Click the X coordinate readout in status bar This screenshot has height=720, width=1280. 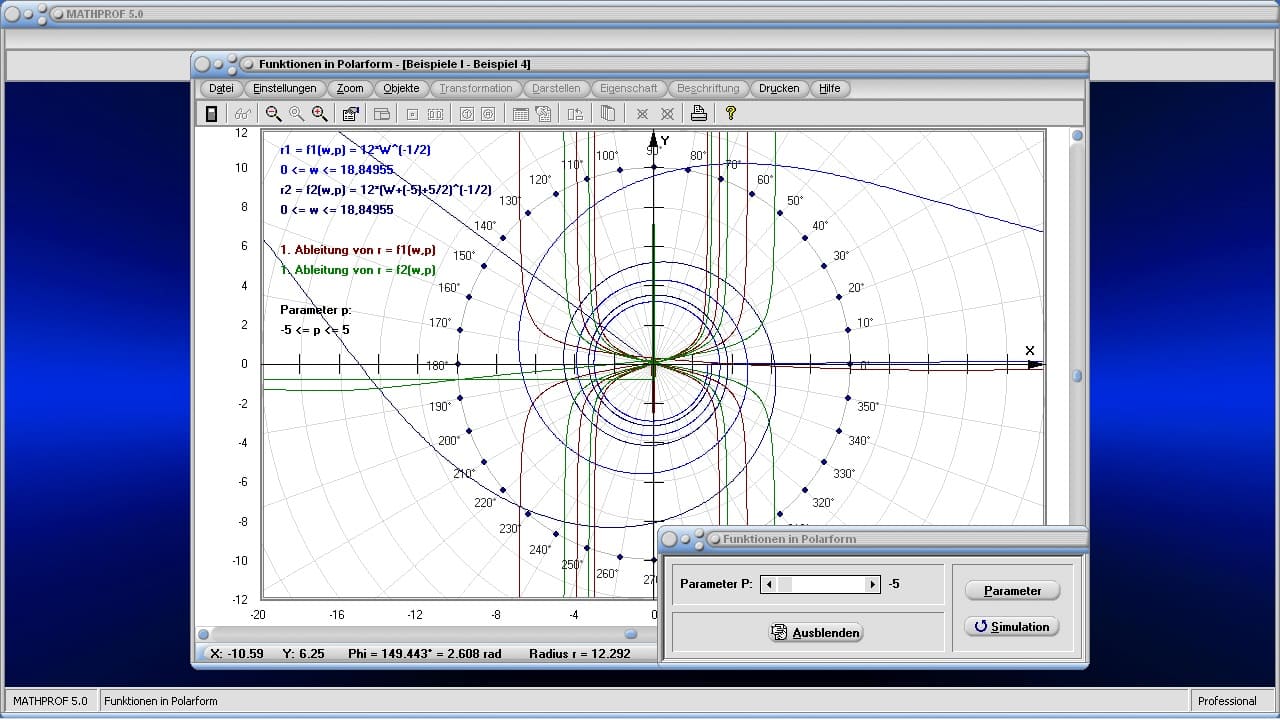click(237, 654)
